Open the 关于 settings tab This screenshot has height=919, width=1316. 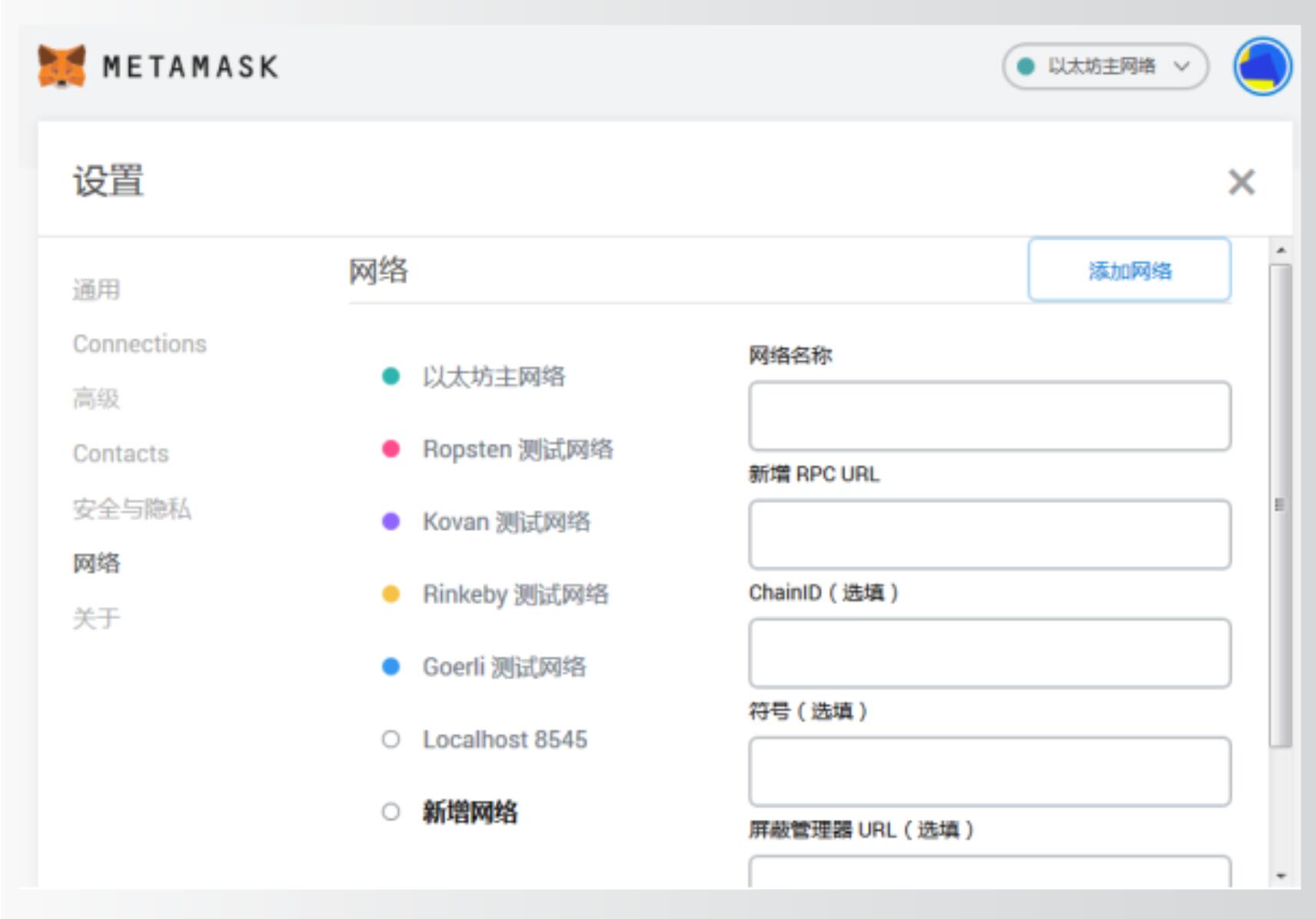[x=97, y=618]
